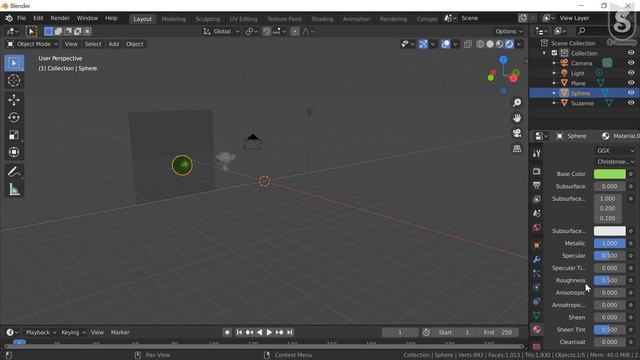The height and width of the screenshot is (360, 640).
Task: Play the animation forward
Action: (269, 332)
